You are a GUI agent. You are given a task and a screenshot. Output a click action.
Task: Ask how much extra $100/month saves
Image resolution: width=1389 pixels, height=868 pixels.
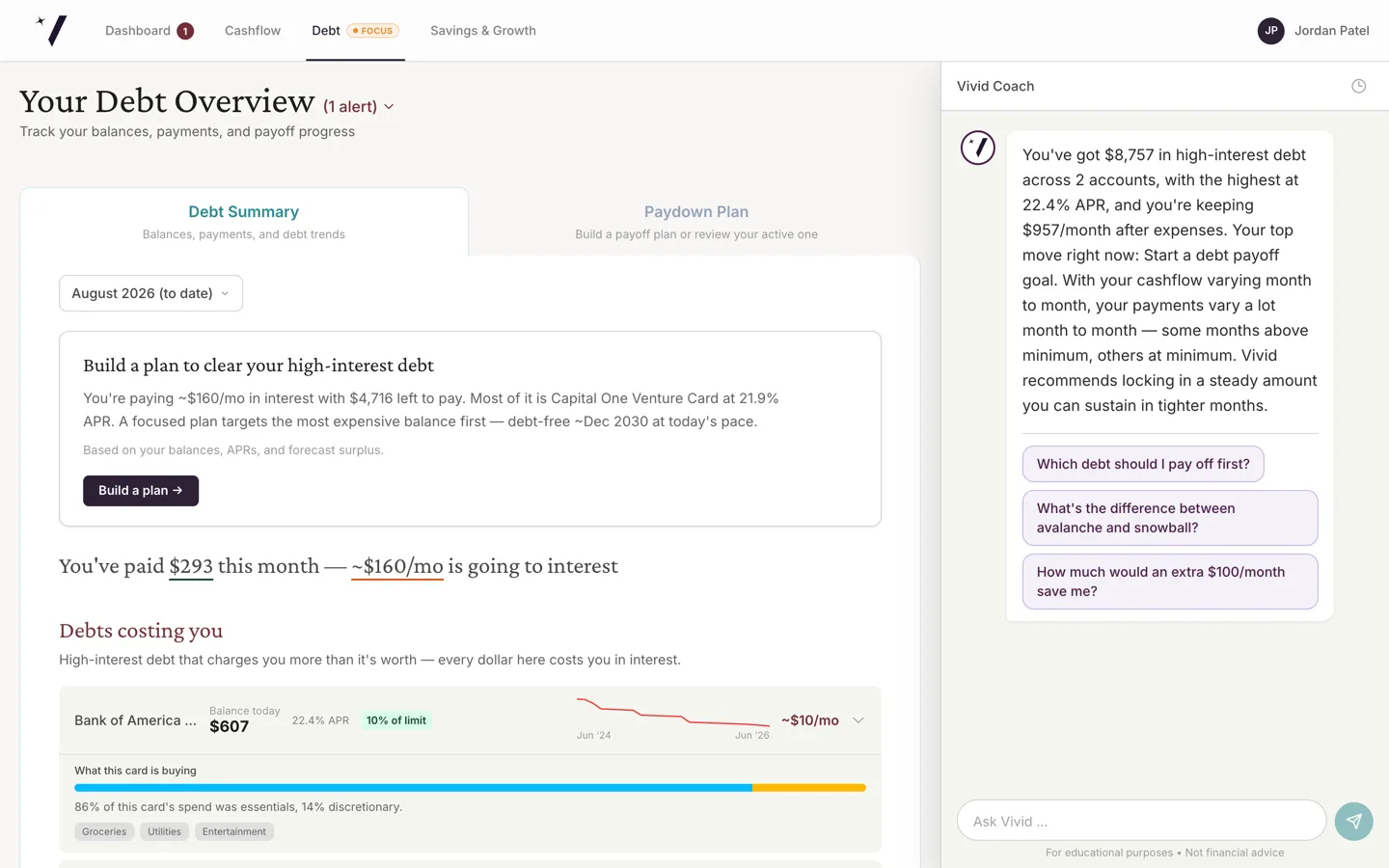point(1170,582)
